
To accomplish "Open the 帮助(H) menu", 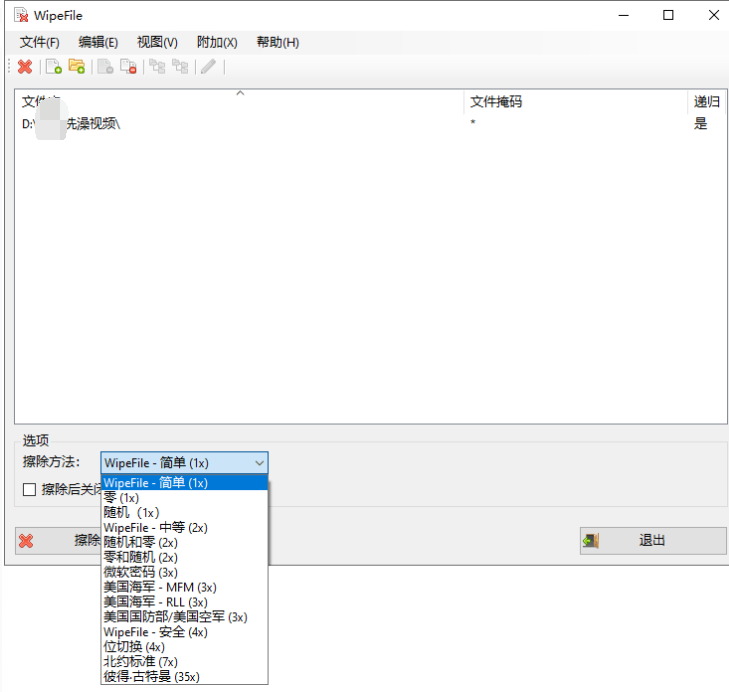I will (278, 42).
